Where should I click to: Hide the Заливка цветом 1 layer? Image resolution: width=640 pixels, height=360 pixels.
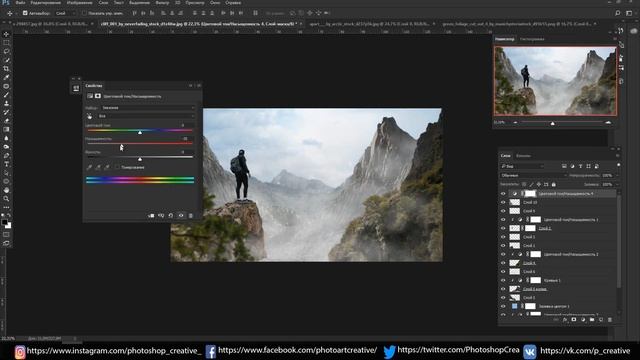coord(503,306)
